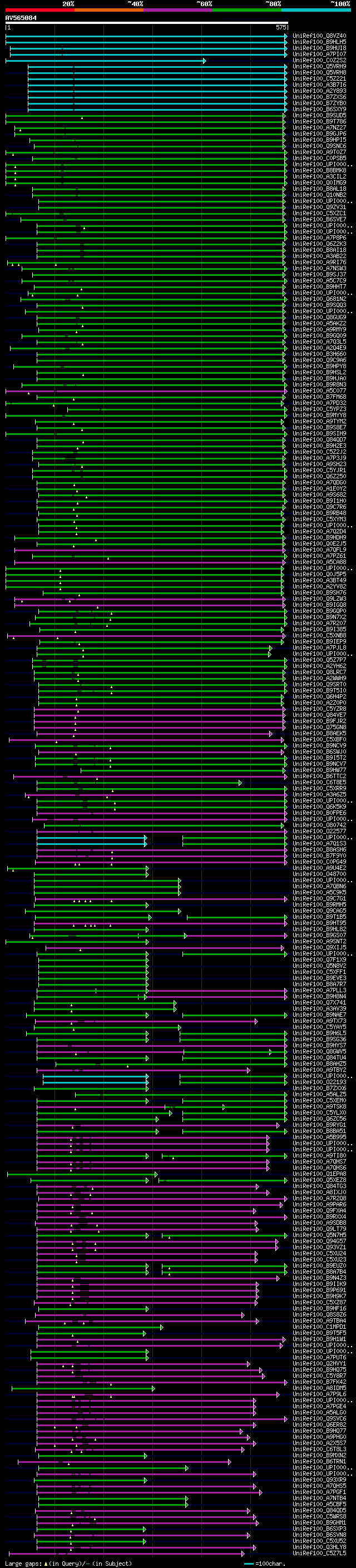Open hit UniRef100_B9HUI8
356x1568 pixels.
point(319,48)
